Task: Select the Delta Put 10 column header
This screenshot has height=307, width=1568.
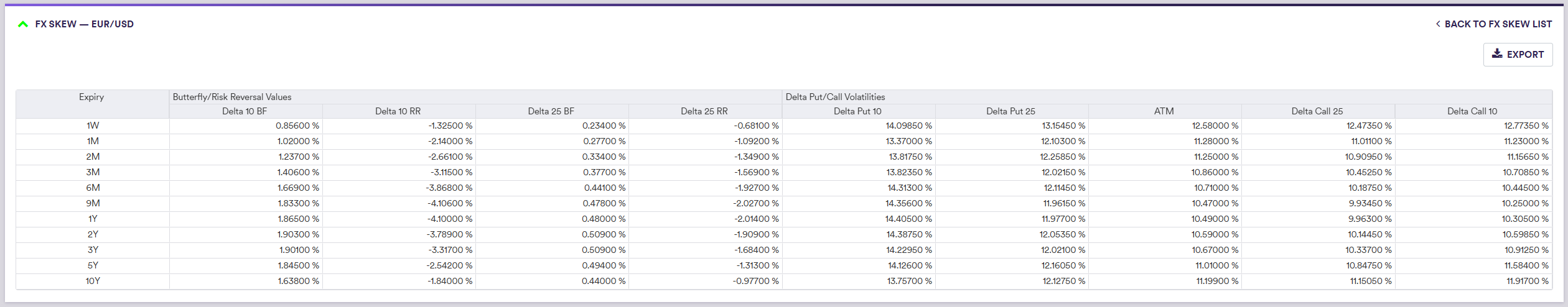Action: 857,111
